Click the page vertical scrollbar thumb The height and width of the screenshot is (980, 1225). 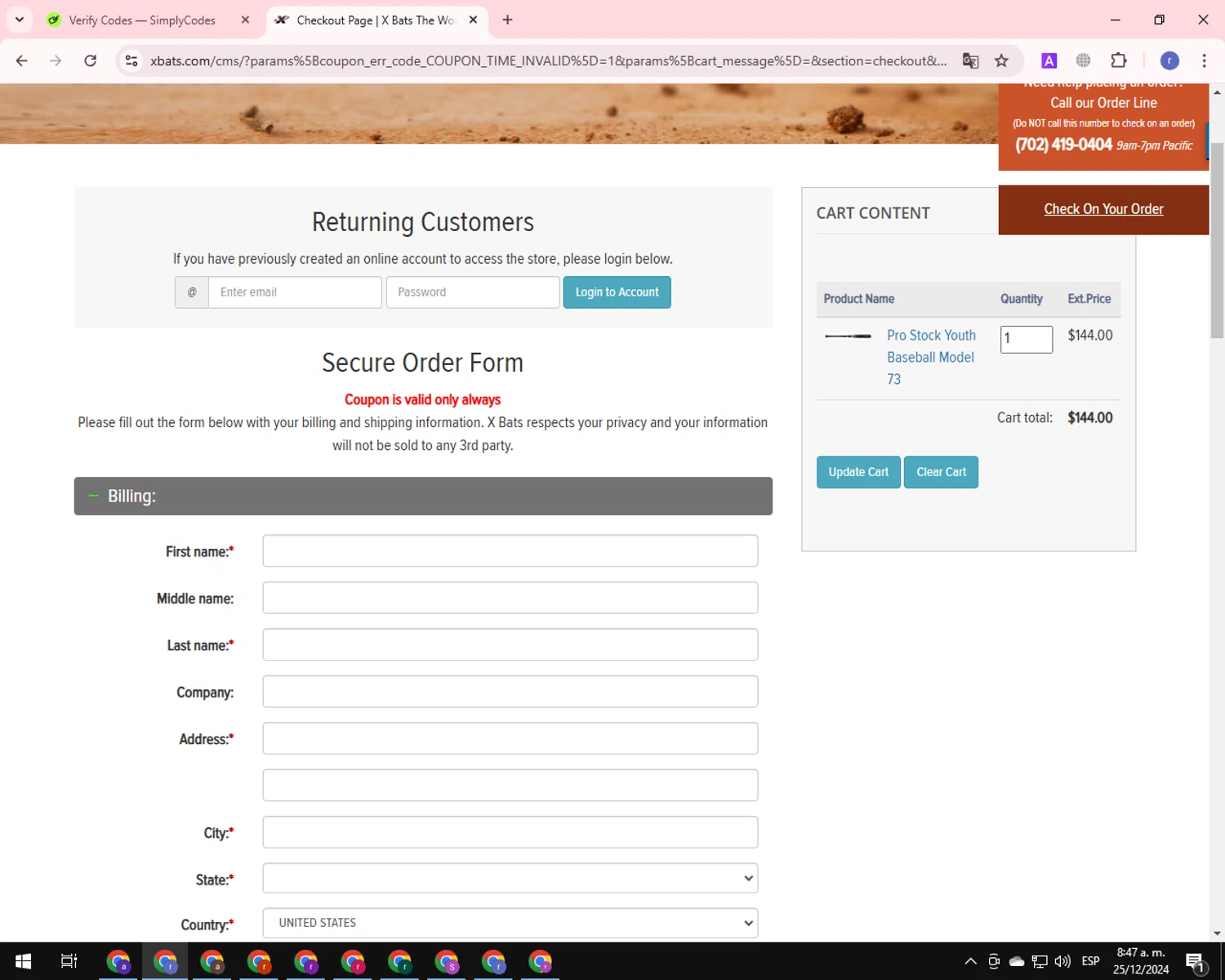point(1217,241)
